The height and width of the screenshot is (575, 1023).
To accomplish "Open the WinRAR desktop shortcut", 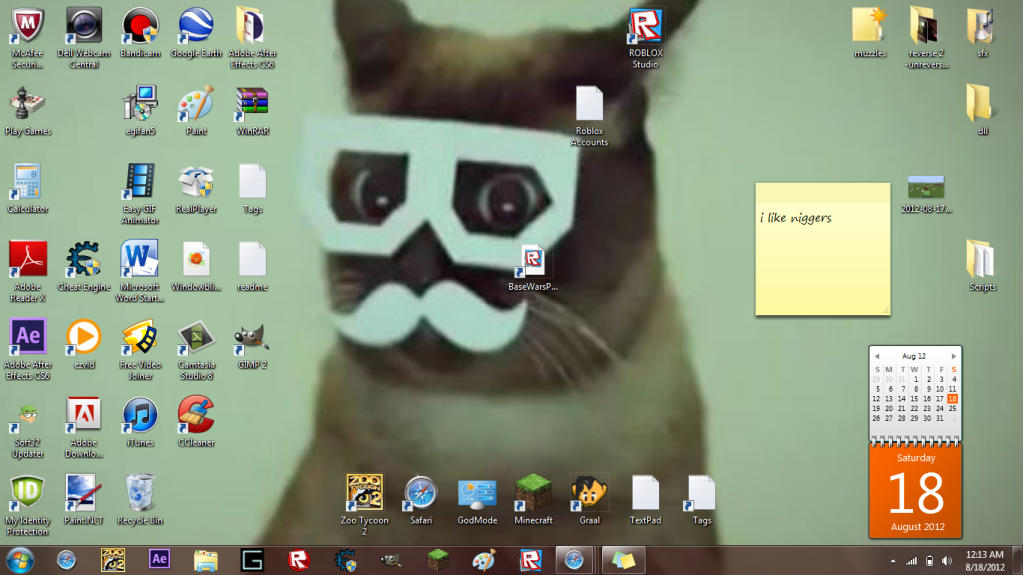I will point(252,111).
